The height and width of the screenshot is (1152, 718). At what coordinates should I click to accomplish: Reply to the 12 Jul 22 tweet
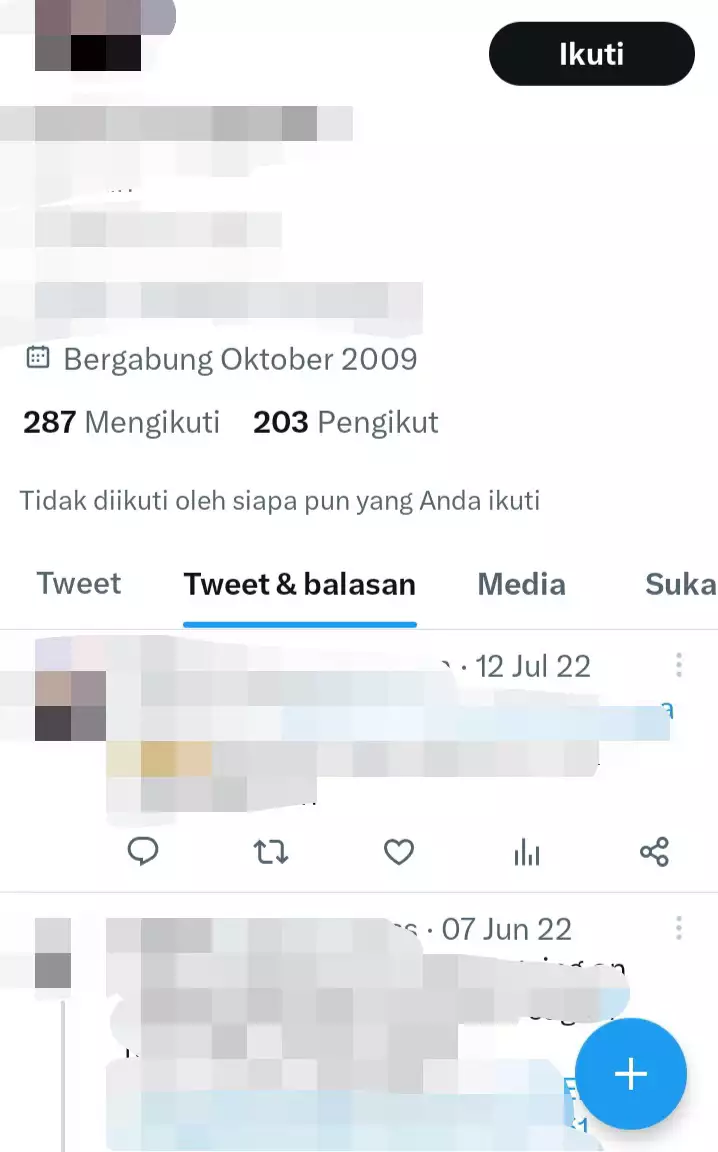click(x=143, y=852)
